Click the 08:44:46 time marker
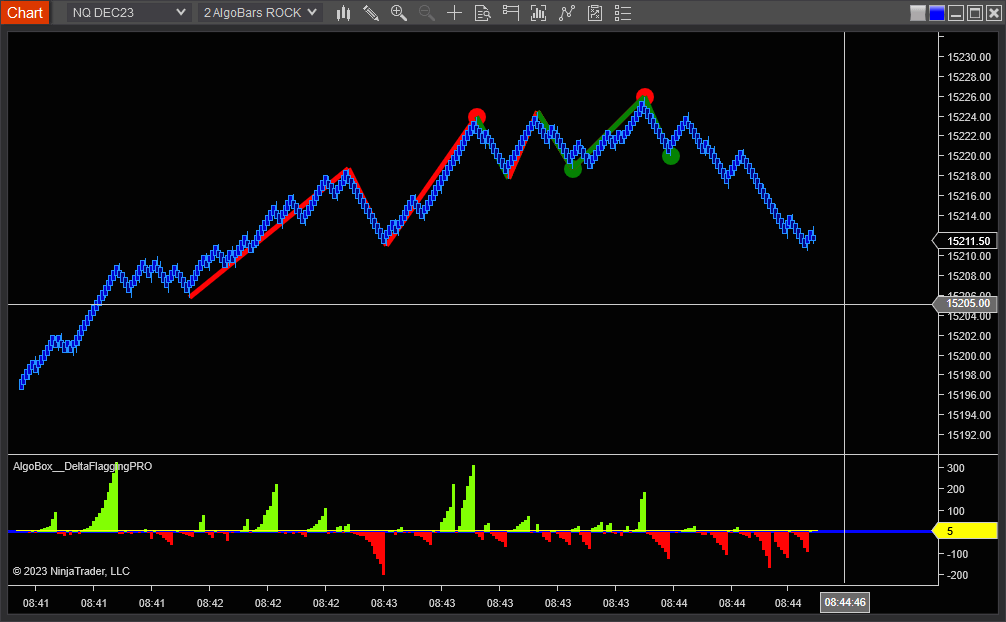 [x=845, y=602]
